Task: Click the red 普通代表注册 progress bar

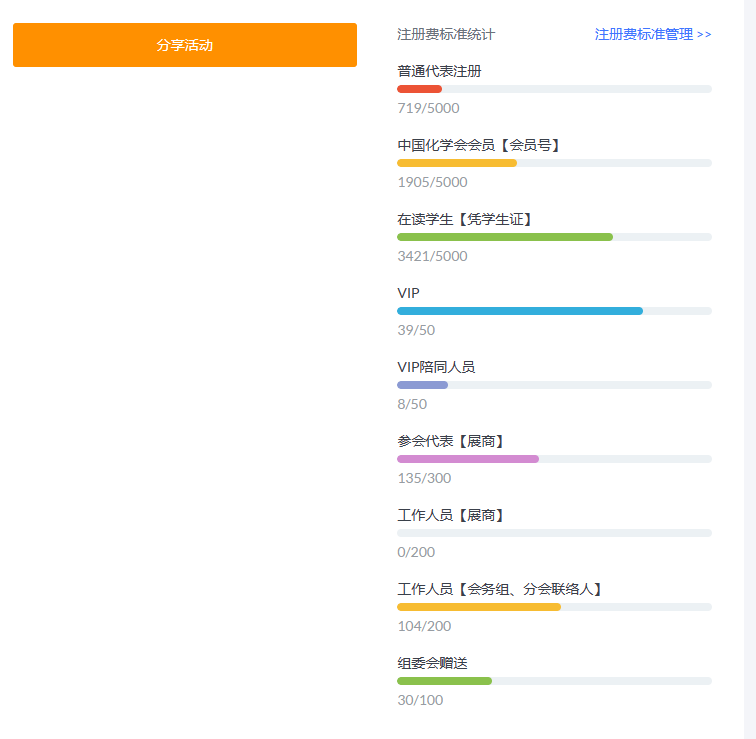Action: click(x=554, y=89)
